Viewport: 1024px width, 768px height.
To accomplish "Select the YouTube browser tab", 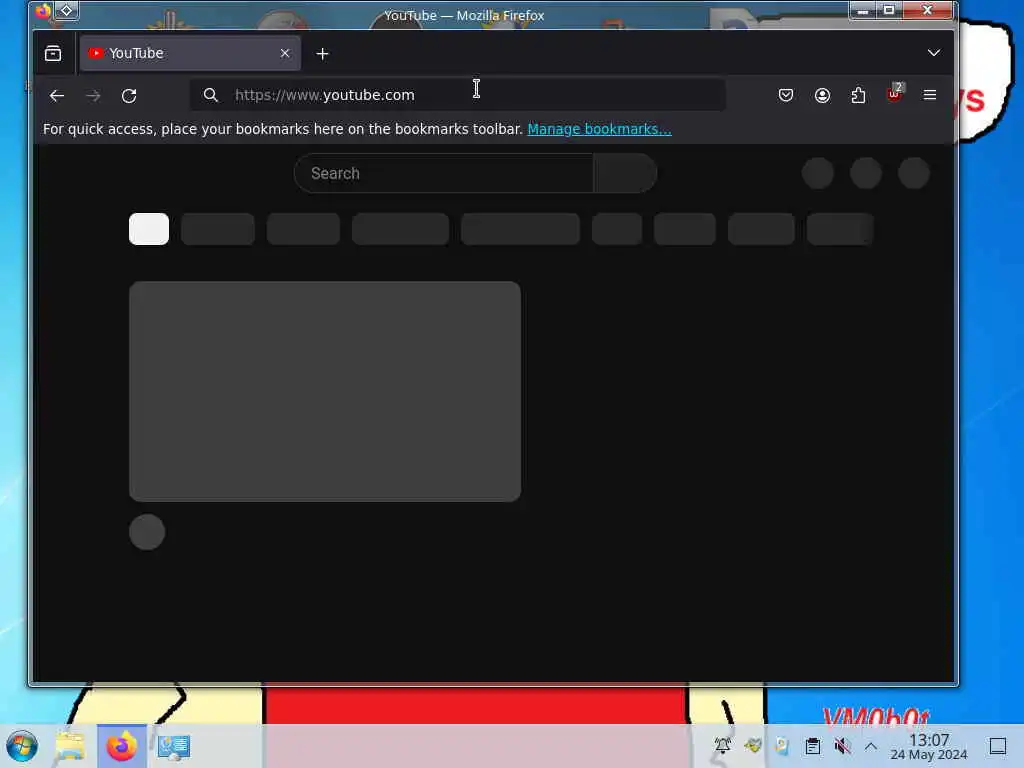I will pos(190,53).
